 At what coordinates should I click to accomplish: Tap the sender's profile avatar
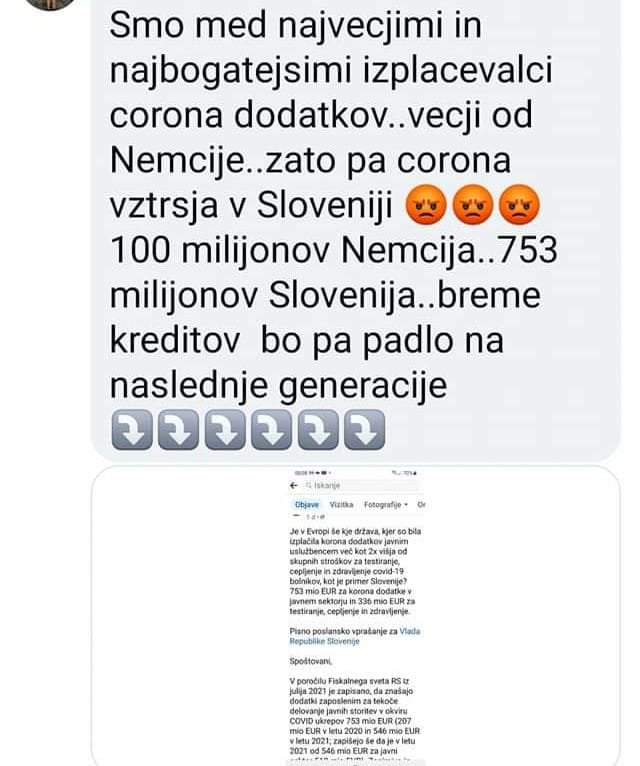(x=51, y=2)
